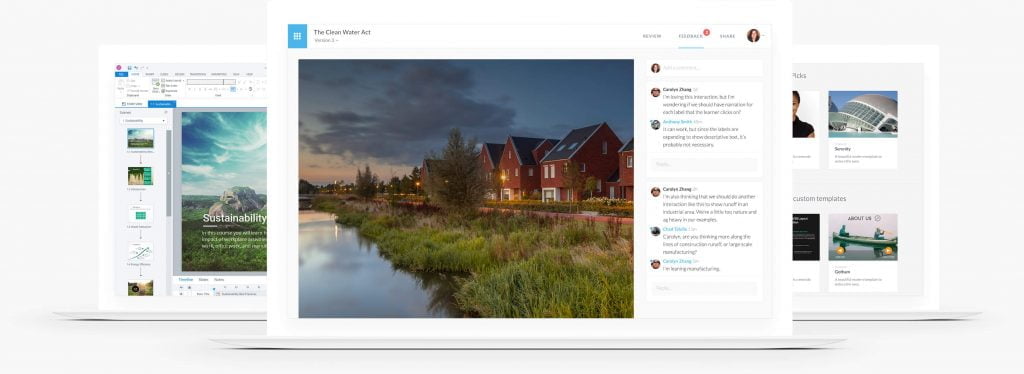The image size is (1024, 374).
Task: Open the Share tab
Action: coord(728,37)
